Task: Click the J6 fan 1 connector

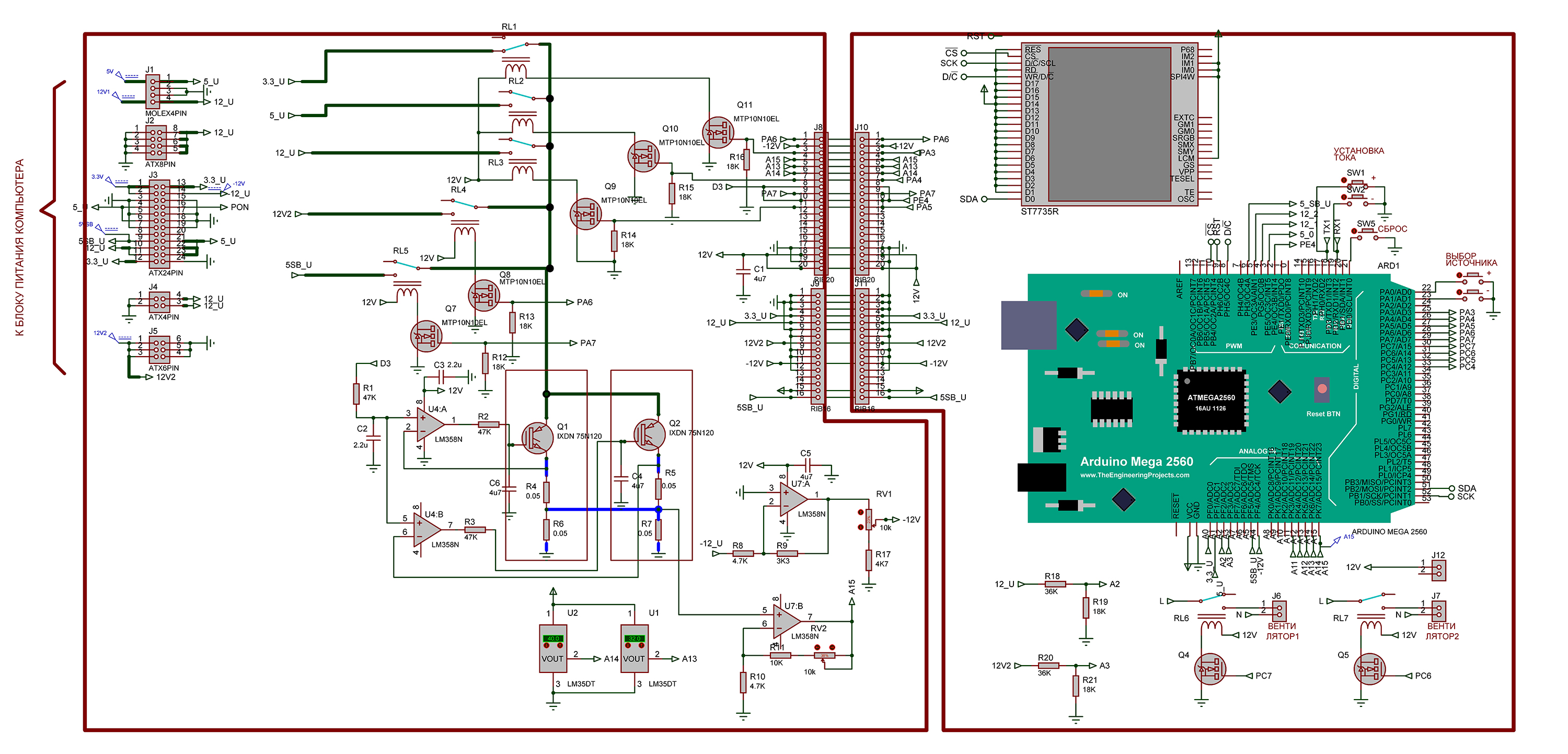Action: 1279,610
